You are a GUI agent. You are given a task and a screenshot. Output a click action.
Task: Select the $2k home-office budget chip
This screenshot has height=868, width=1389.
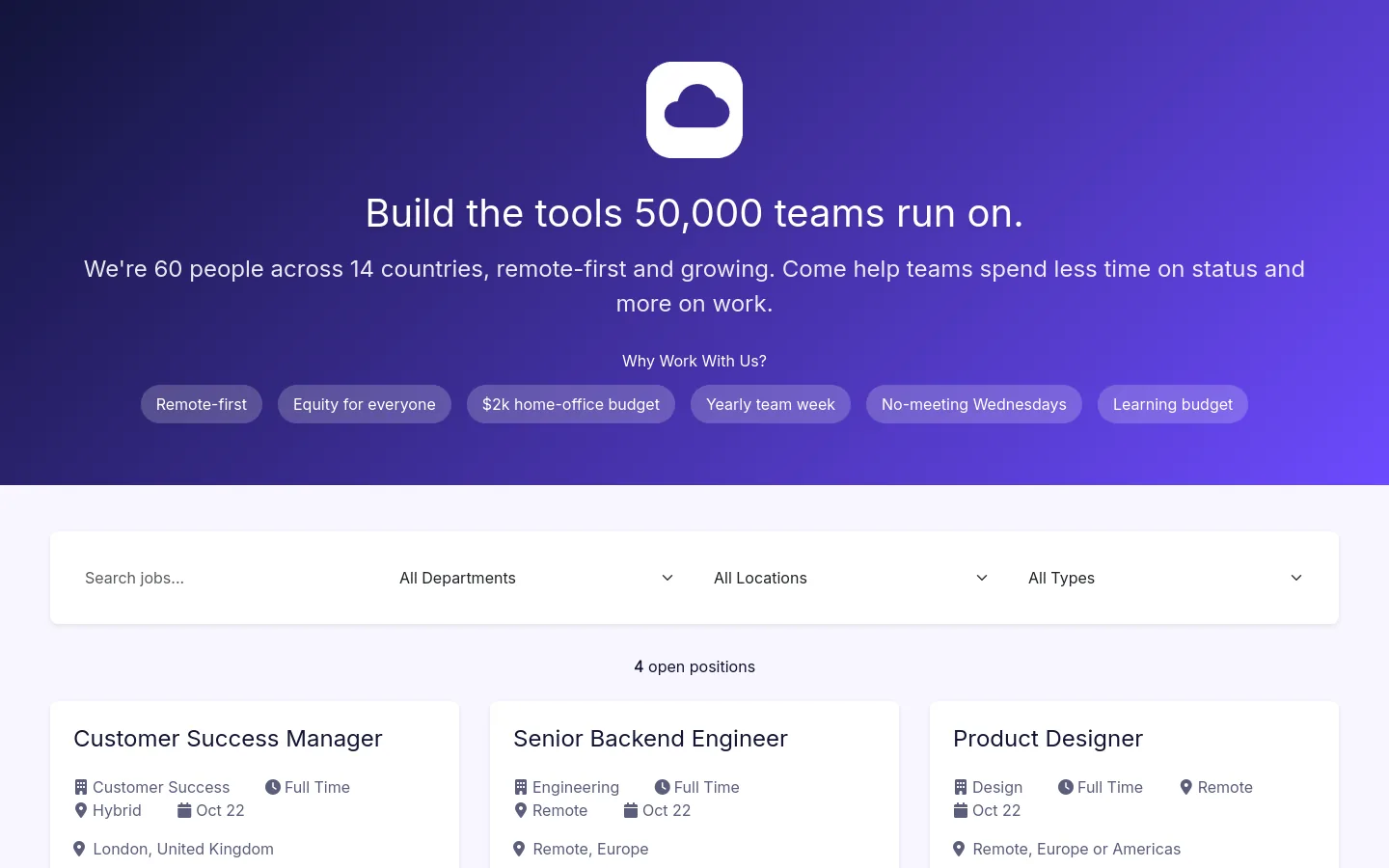571,404
